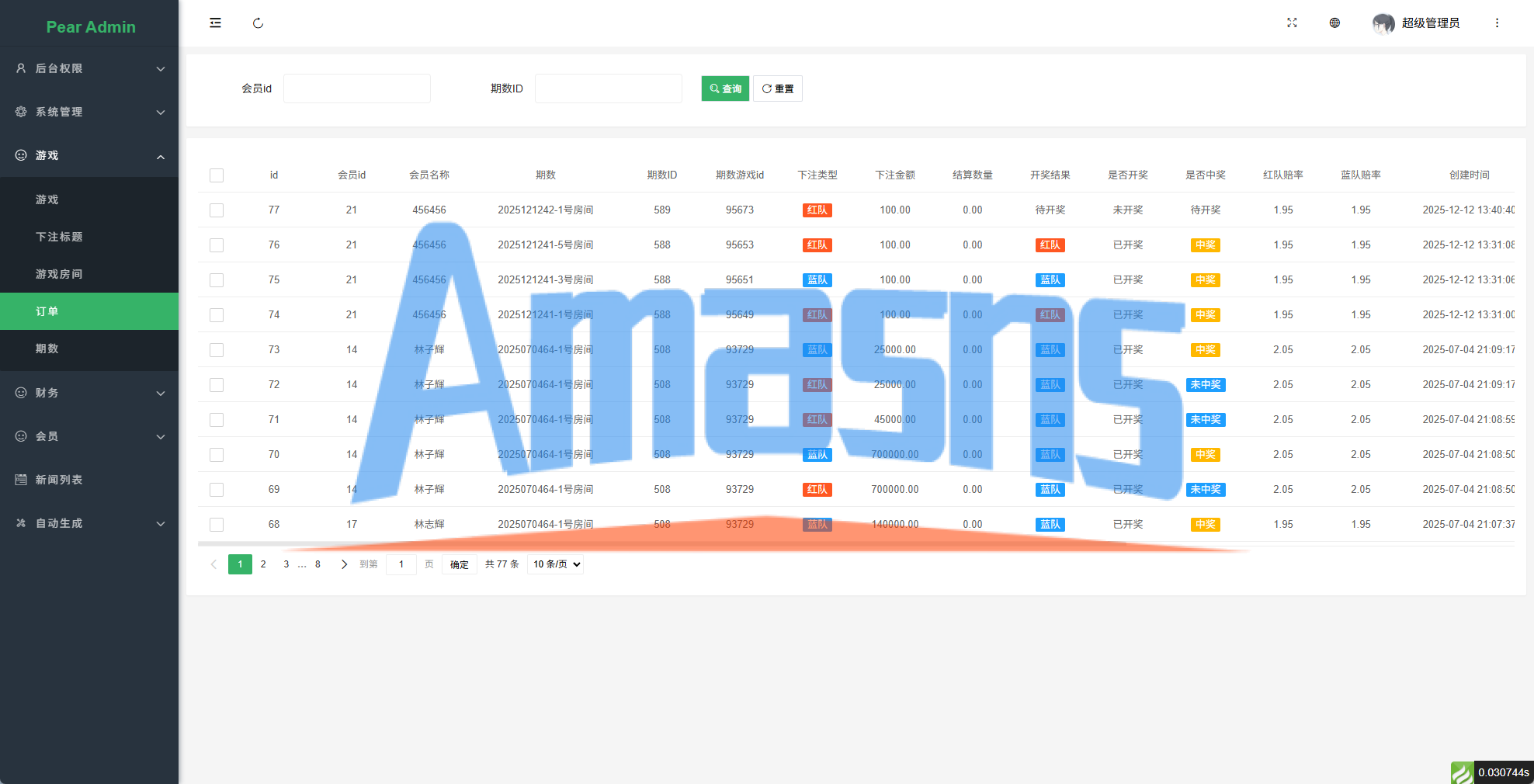Click the 会员id input field
Image resolution: width=1534 pixels, height=784 pixels.
pos(357,88)
